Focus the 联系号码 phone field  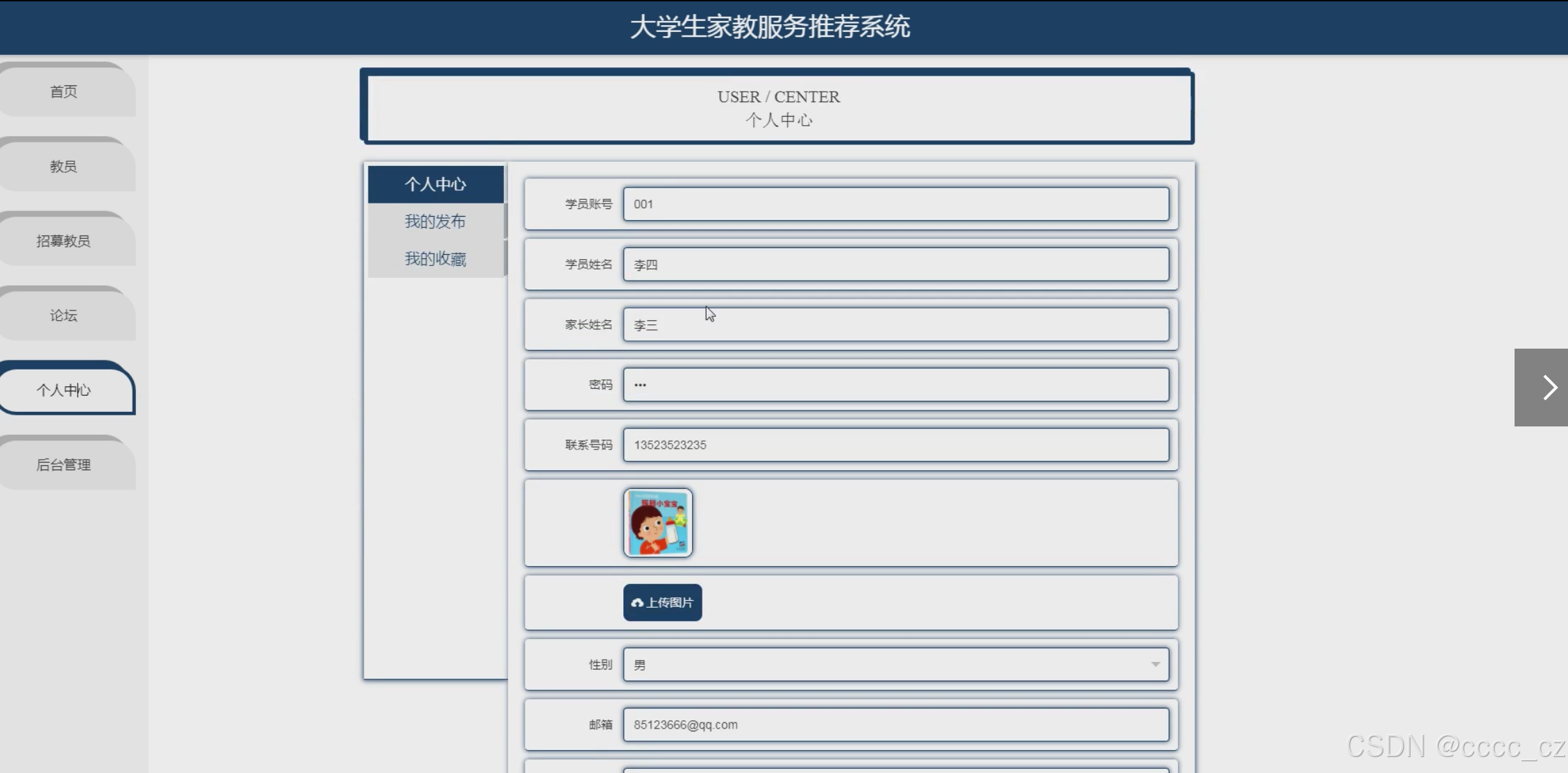(895, 445)
